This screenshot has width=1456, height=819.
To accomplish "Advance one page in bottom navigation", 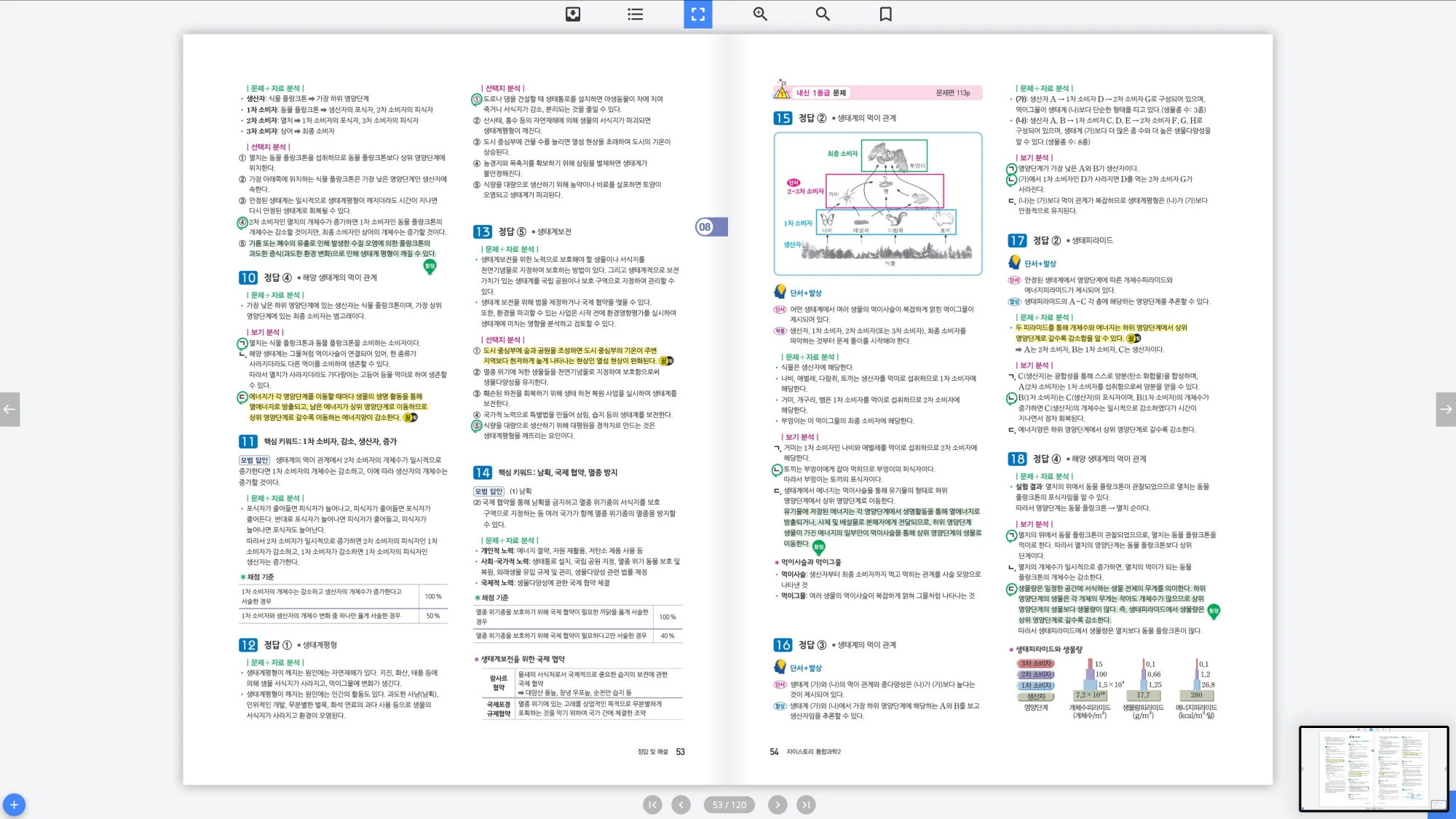I will coord(778,804).
